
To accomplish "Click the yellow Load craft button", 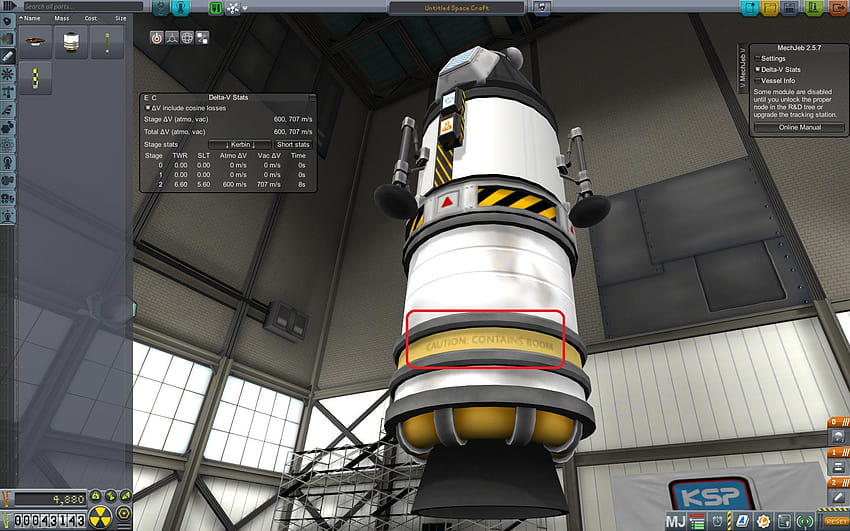I will pos(770,8).
